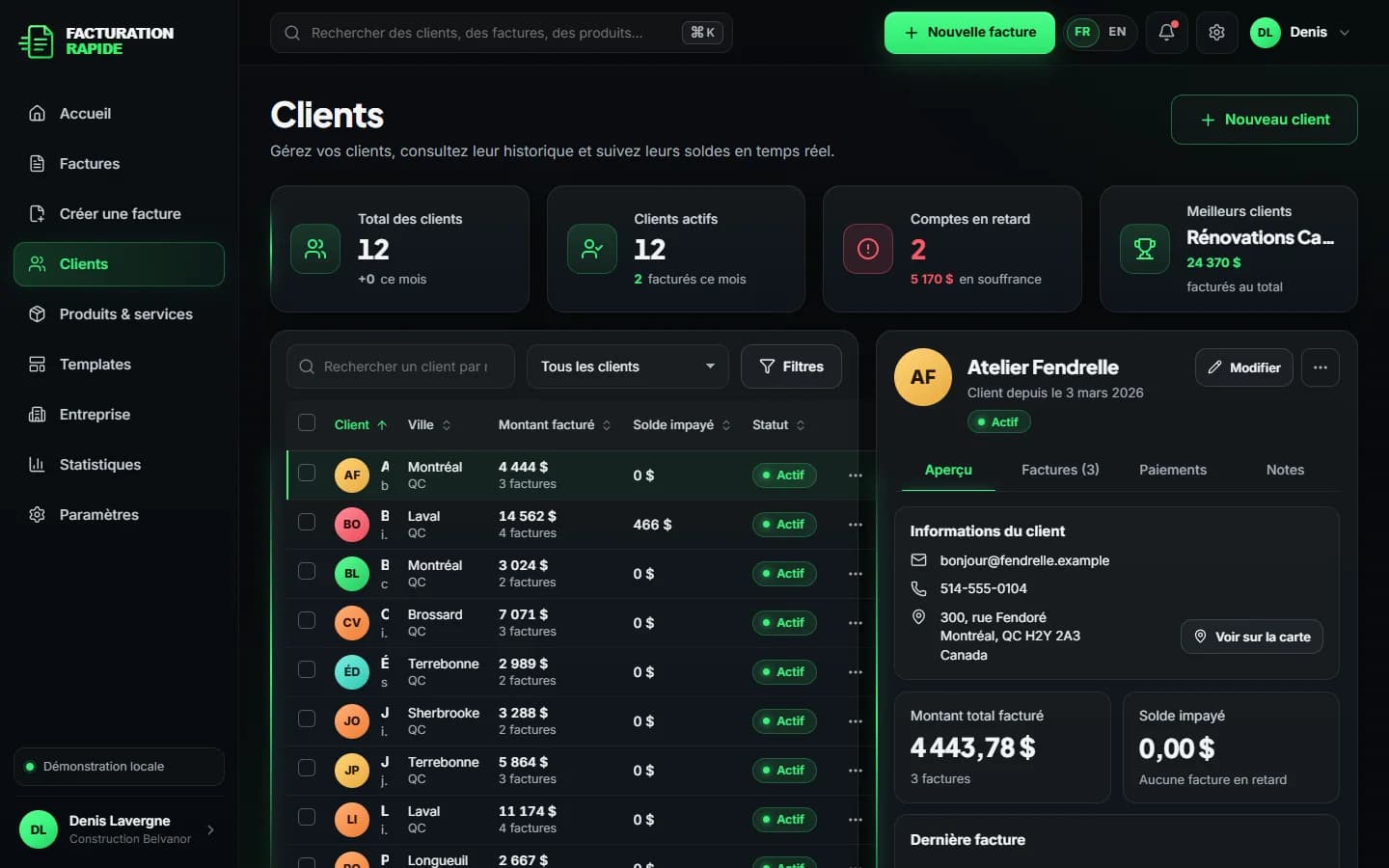The image size is (1389, 868).
Task: Click the phone icon beside 514-555-0104
Action: (918, 588)
